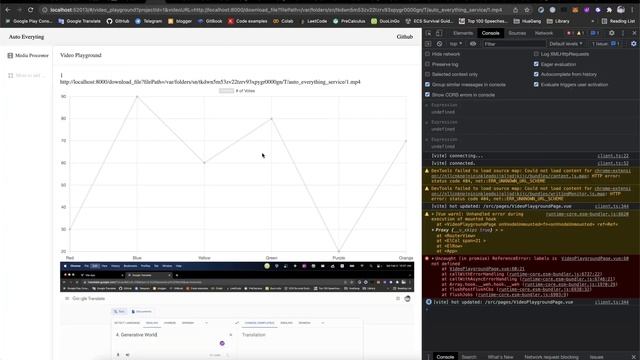Viewport: 640px width, 360px height.
Task: Enable Preserve log checkbox
Action: coord(427,64)
